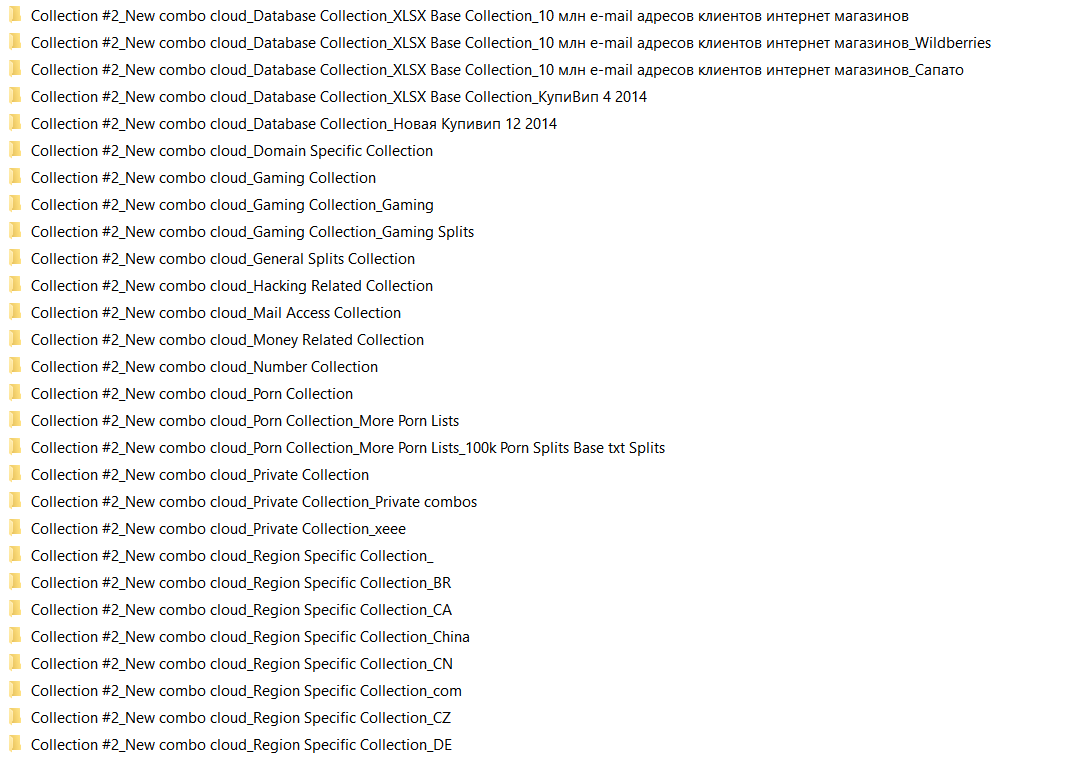Select the XLSX Base Collection_10 млн e-mail folder without suffix

469,16
